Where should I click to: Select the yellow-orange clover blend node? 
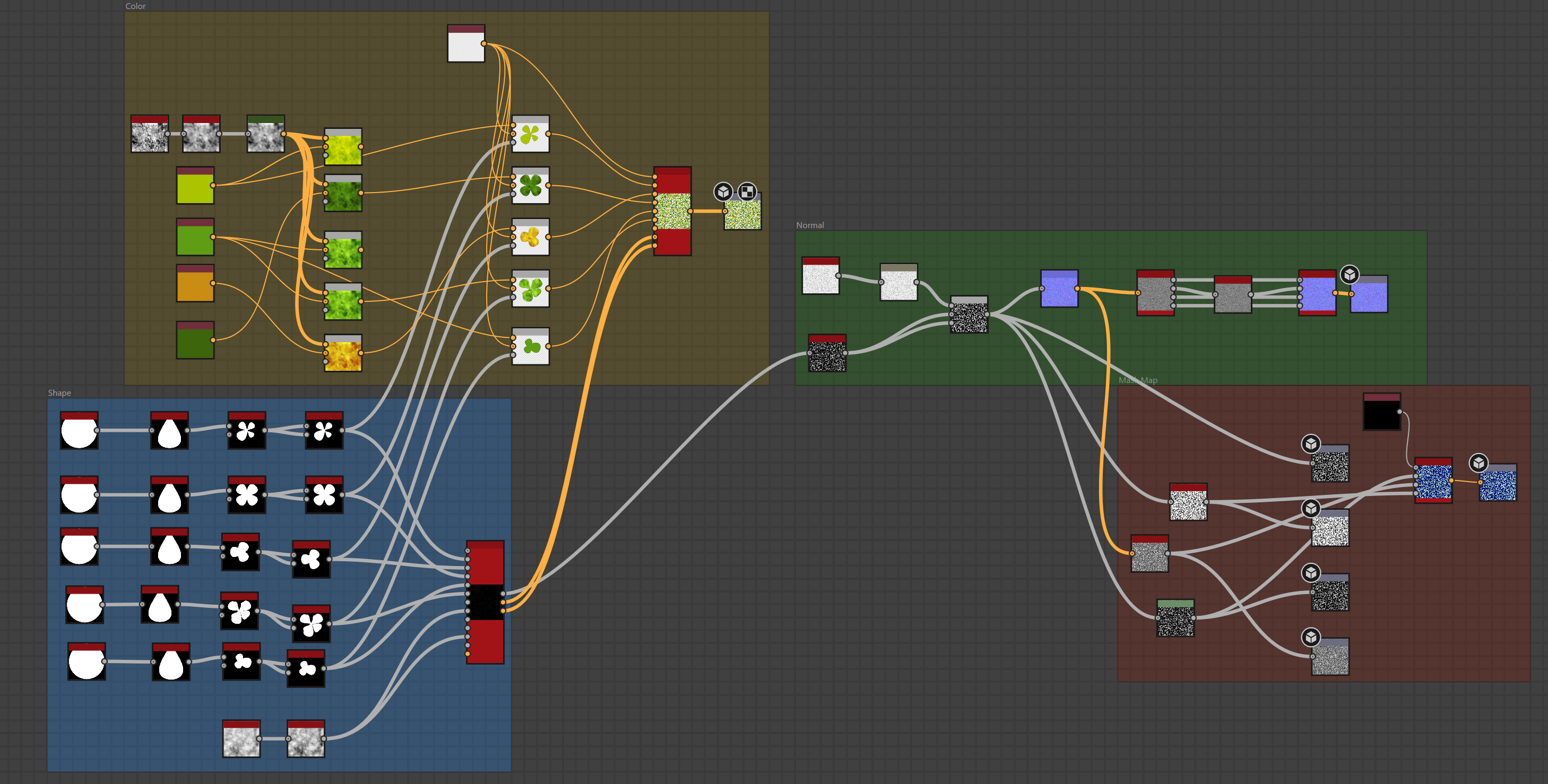click(531, 237)
